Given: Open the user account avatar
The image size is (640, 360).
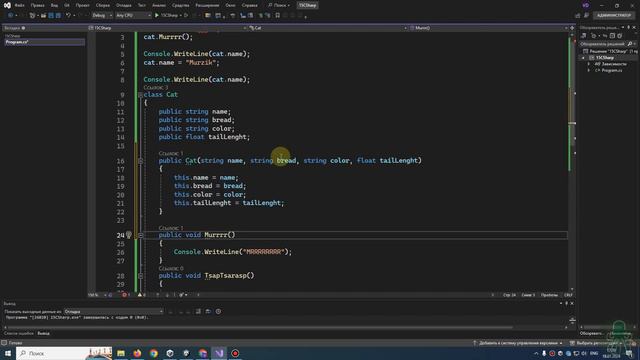Looking at the screenshot, I should pos(586,5).
